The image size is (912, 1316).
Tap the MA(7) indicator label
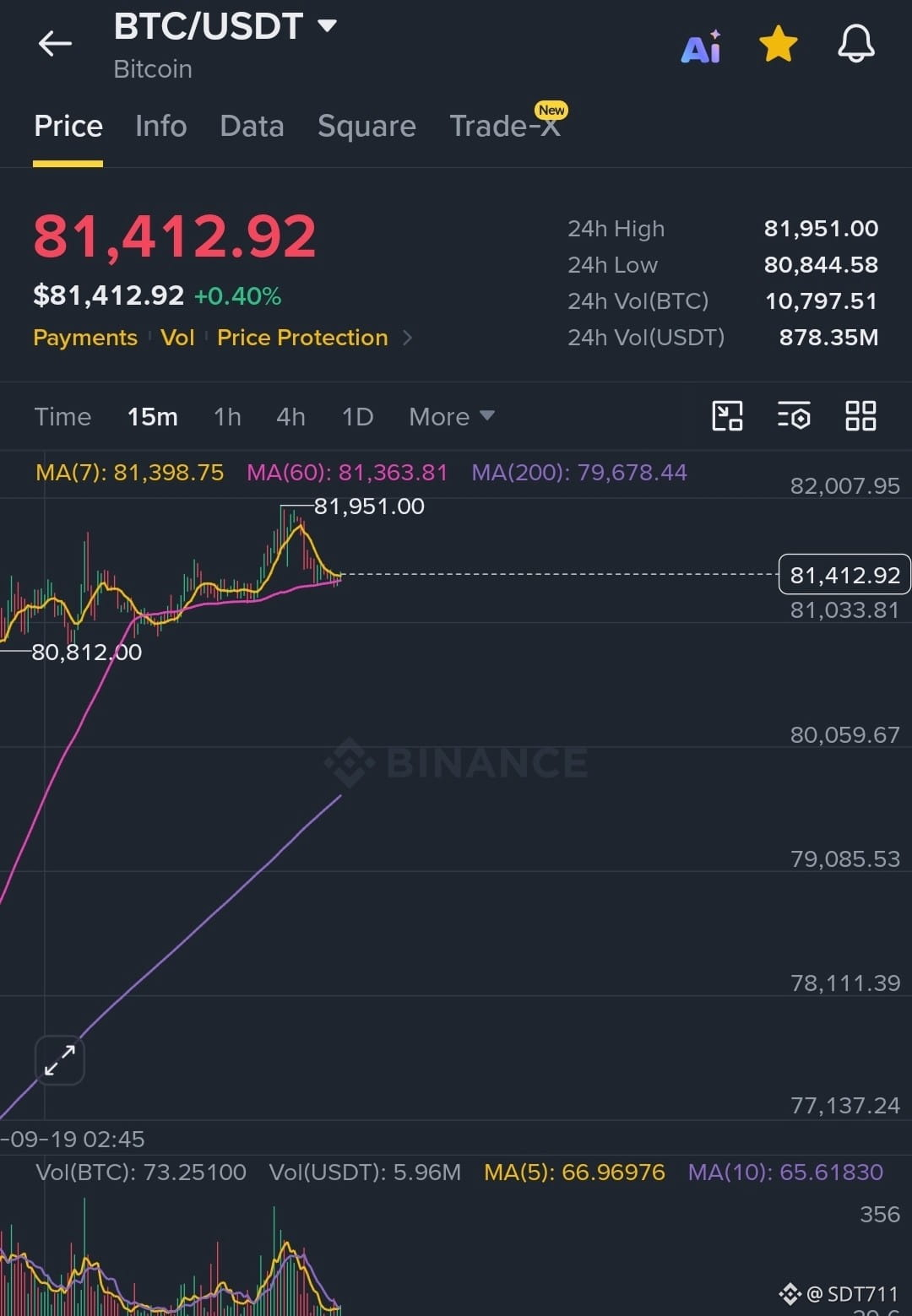point(129,472)
